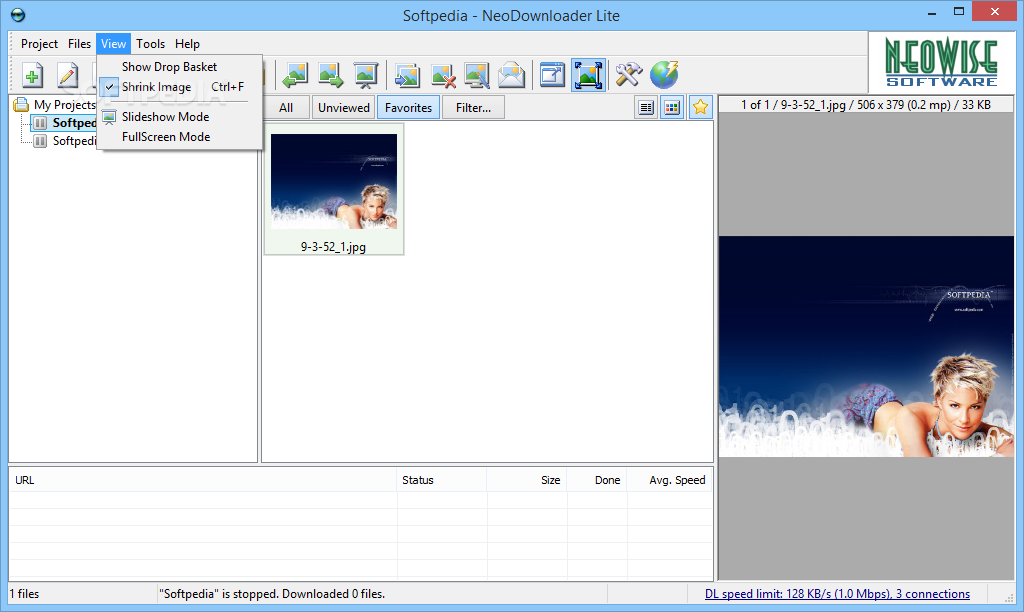This screenshot has height=612, width=1024.
Task: Click the copy images toolbar icon
Action: tap(407, 75)
